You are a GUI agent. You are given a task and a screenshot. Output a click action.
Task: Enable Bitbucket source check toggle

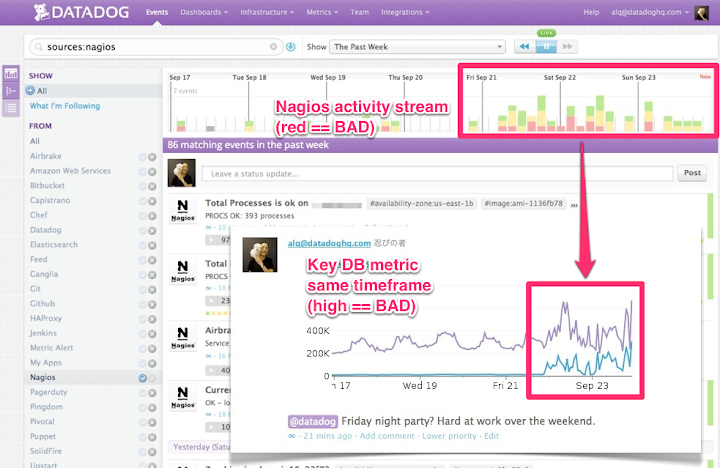click(143, 186)
